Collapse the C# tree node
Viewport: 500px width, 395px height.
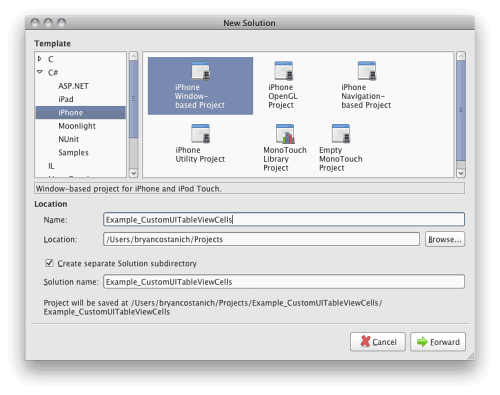tap(40, 72)
